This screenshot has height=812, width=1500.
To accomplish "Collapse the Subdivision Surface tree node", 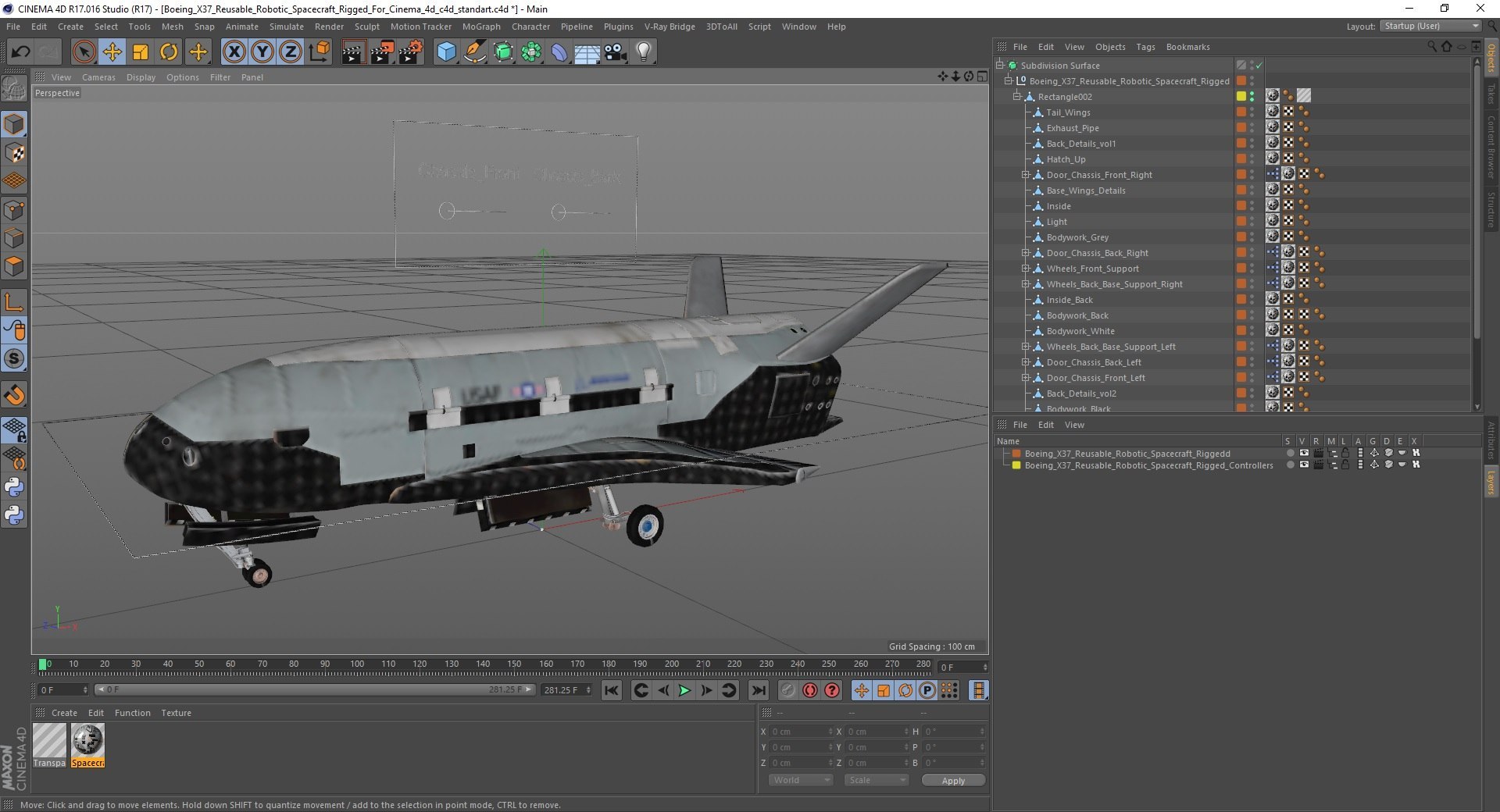I will (x=999, y=65).
